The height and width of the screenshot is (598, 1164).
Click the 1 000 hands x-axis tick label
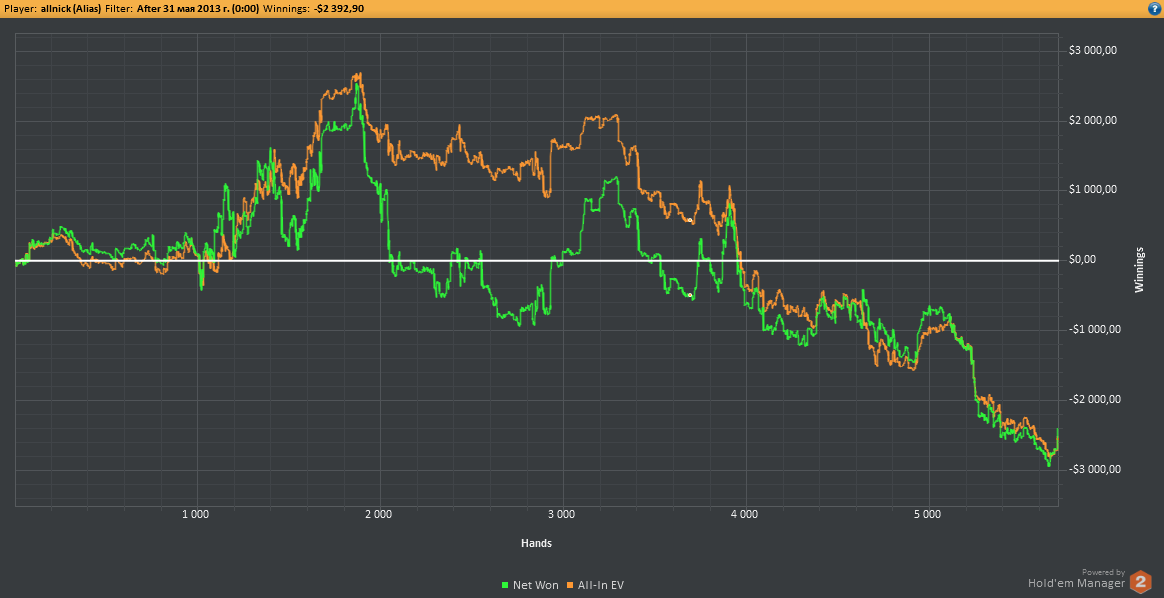pos(195,516)
